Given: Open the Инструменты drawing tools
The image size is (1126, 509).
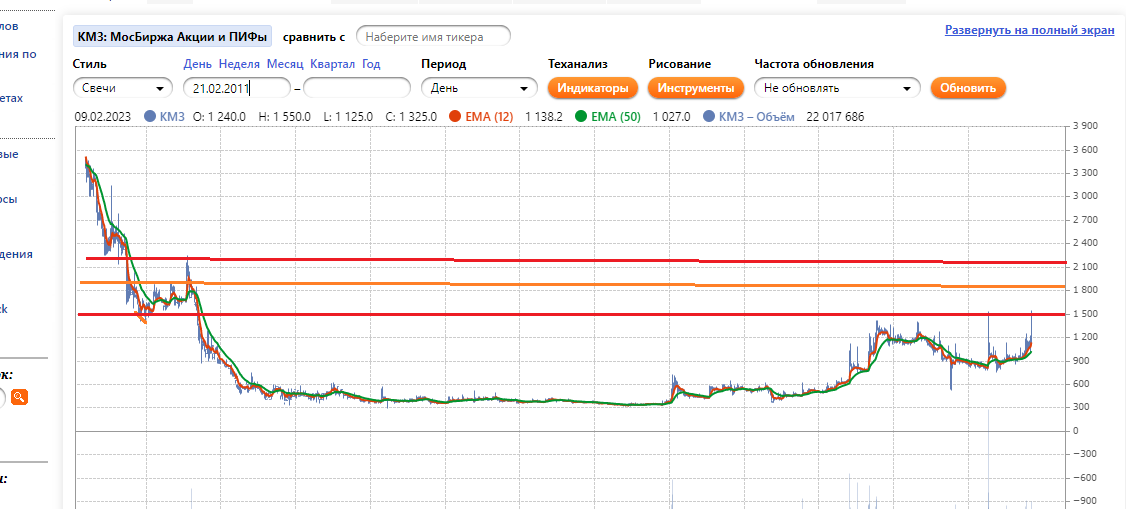Looking at the screenshot, I should point(695,88).
